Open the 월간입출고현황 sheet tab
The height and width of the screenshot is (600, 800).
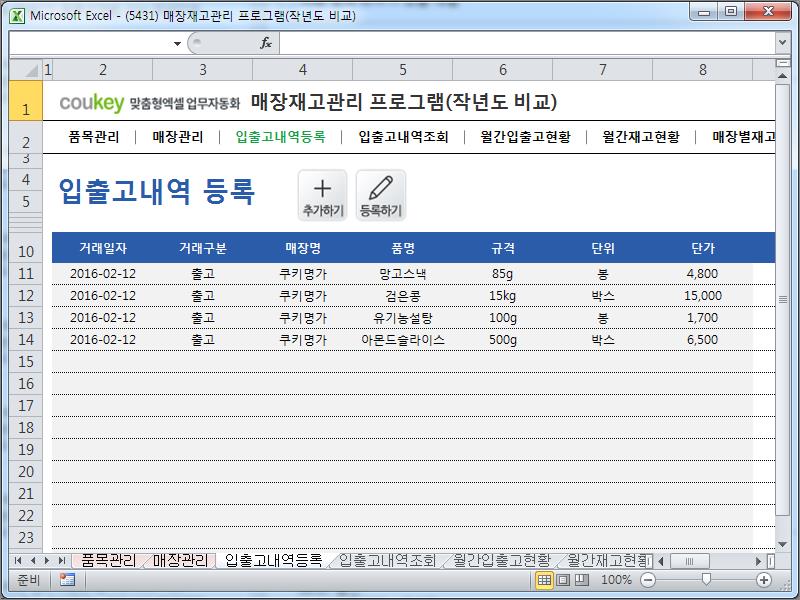502,560
